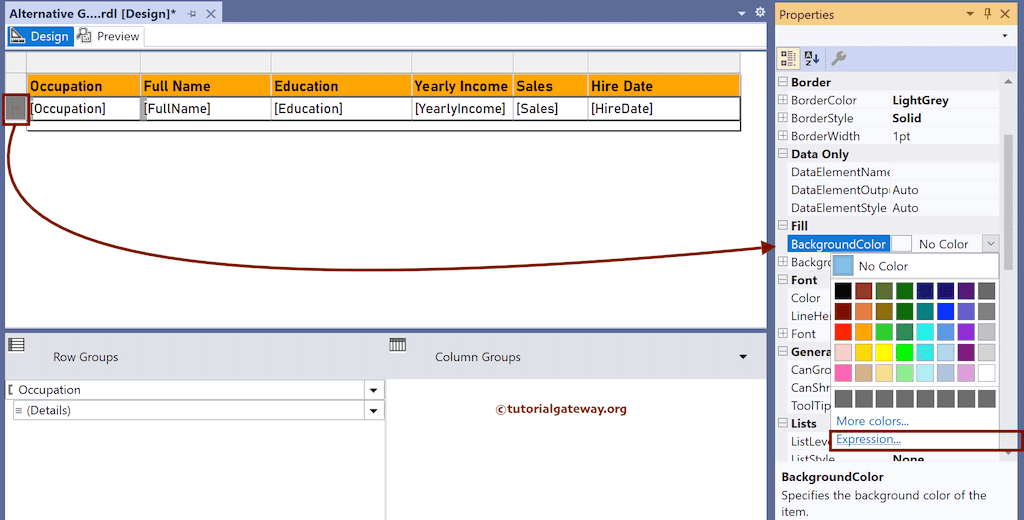Screen dimensions: 1024x520
Task: Expand the BorderWidth property
Action: (x=783, y=136)
